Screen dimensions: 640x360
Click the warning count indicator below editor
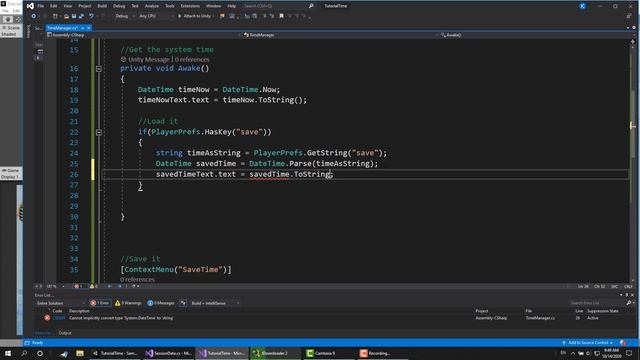click(x=93, y=287)
